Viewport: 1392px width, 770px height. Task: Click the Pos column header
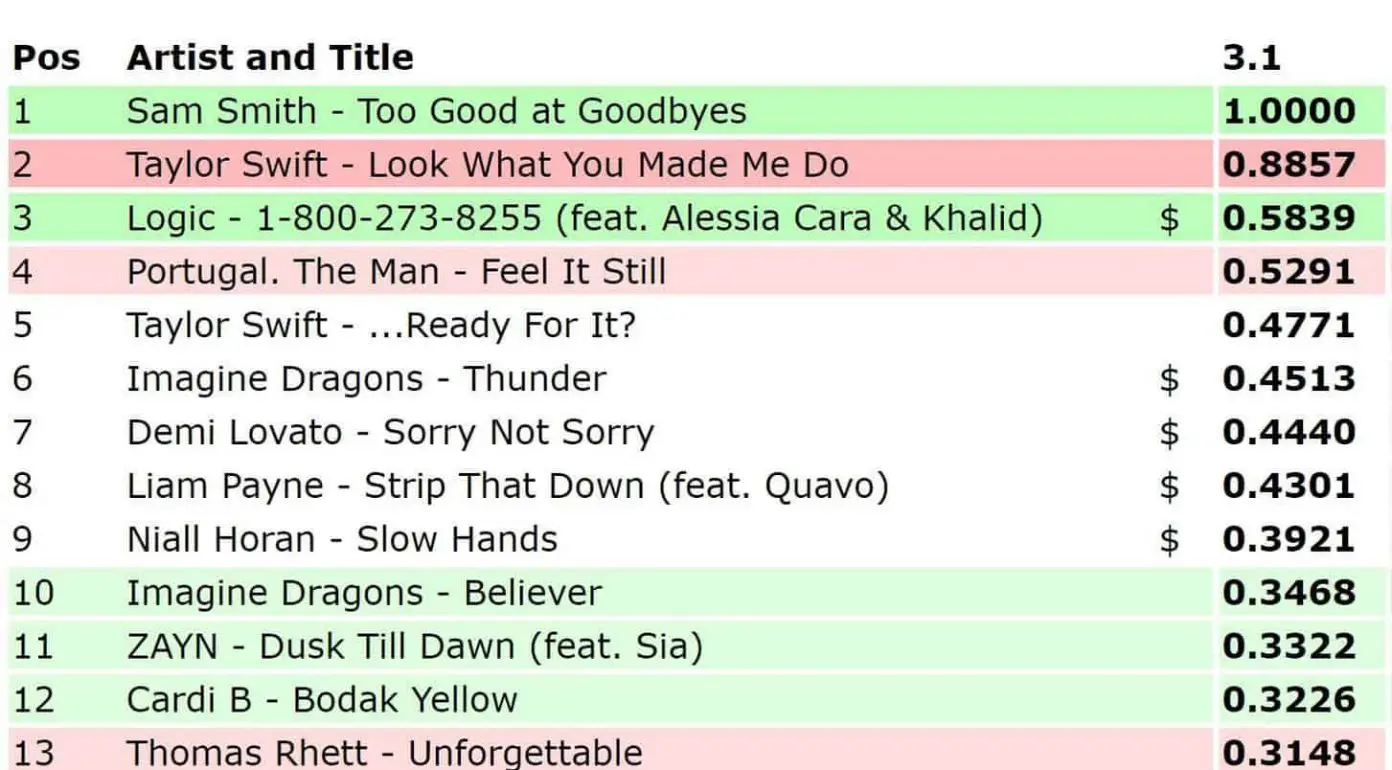click(46, 57)
